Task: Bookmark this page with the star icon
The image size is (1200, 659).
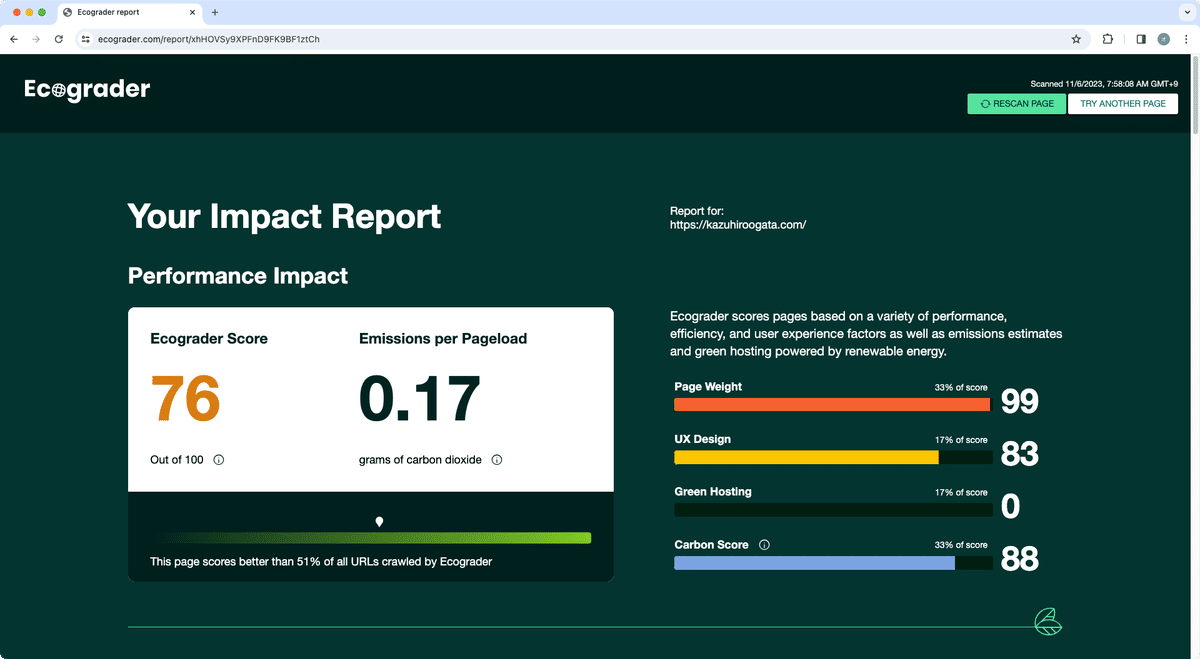Action: coord(1076,39)
